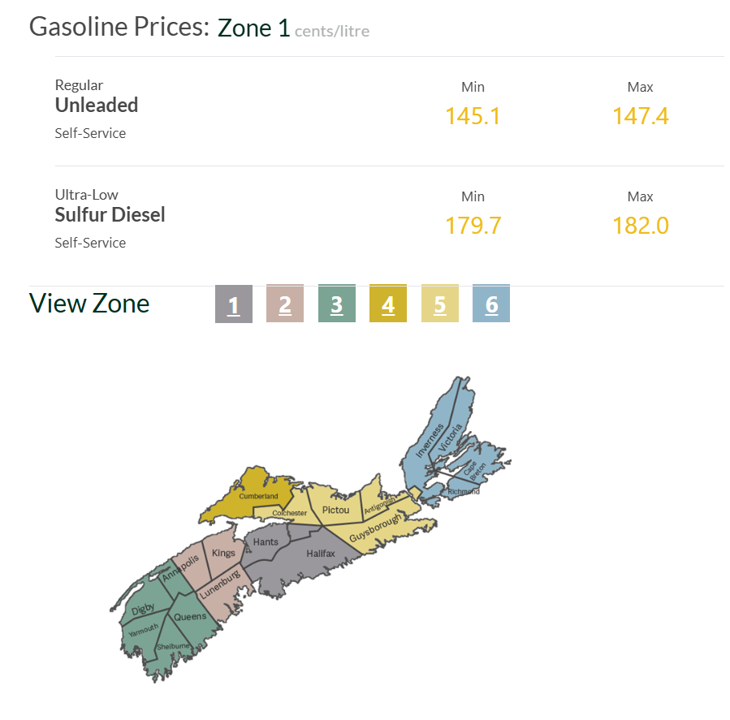The image size is (730, 720).
Task: Switch to Zone 2 prices
Action: (285, 305)
